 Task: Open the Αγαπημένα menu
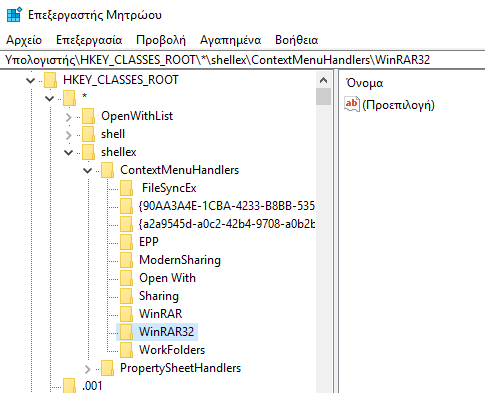coord(230,40)
